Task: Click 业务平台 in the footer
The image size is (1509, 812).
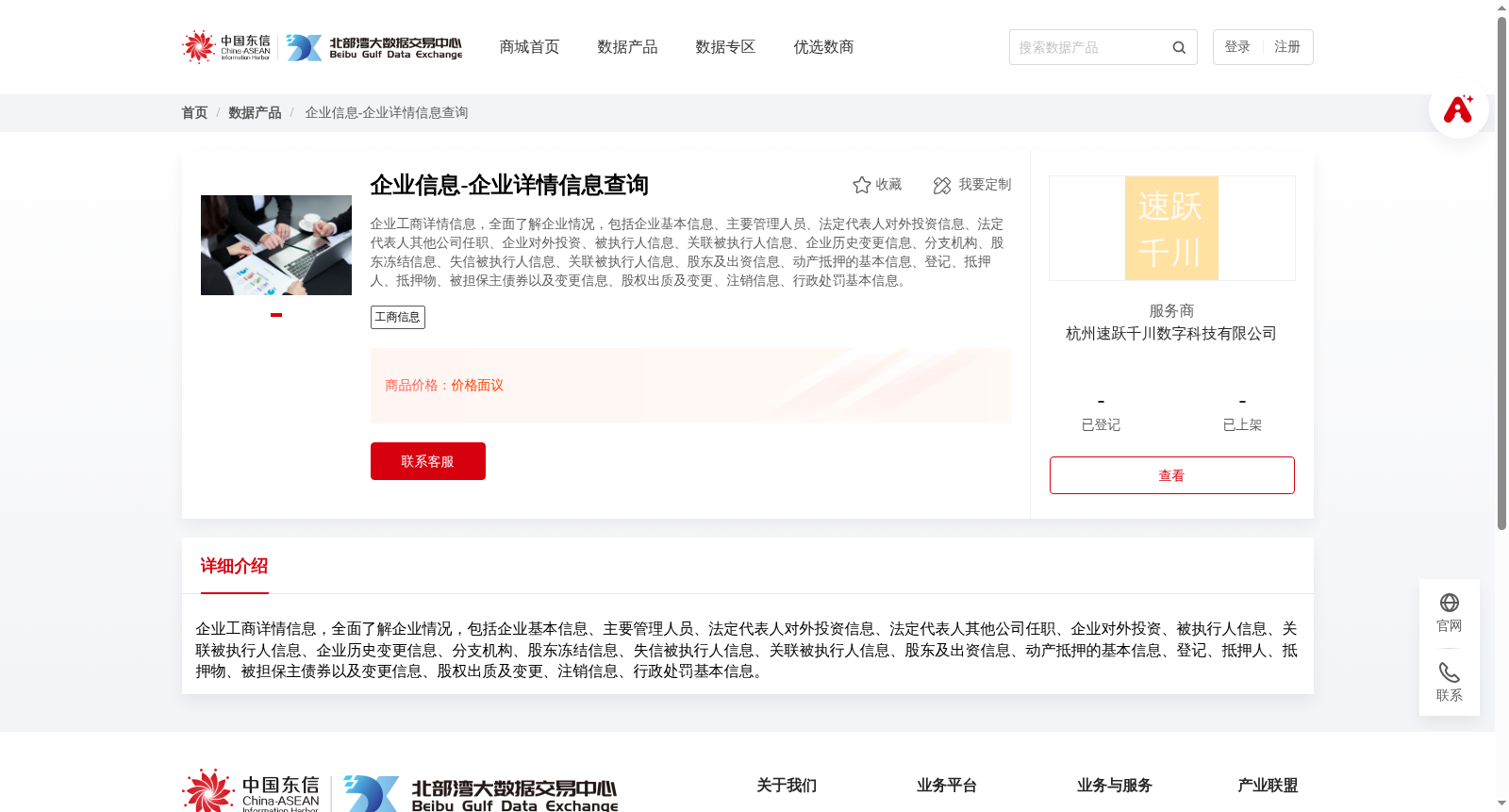Action: click(x=947, y=786)
